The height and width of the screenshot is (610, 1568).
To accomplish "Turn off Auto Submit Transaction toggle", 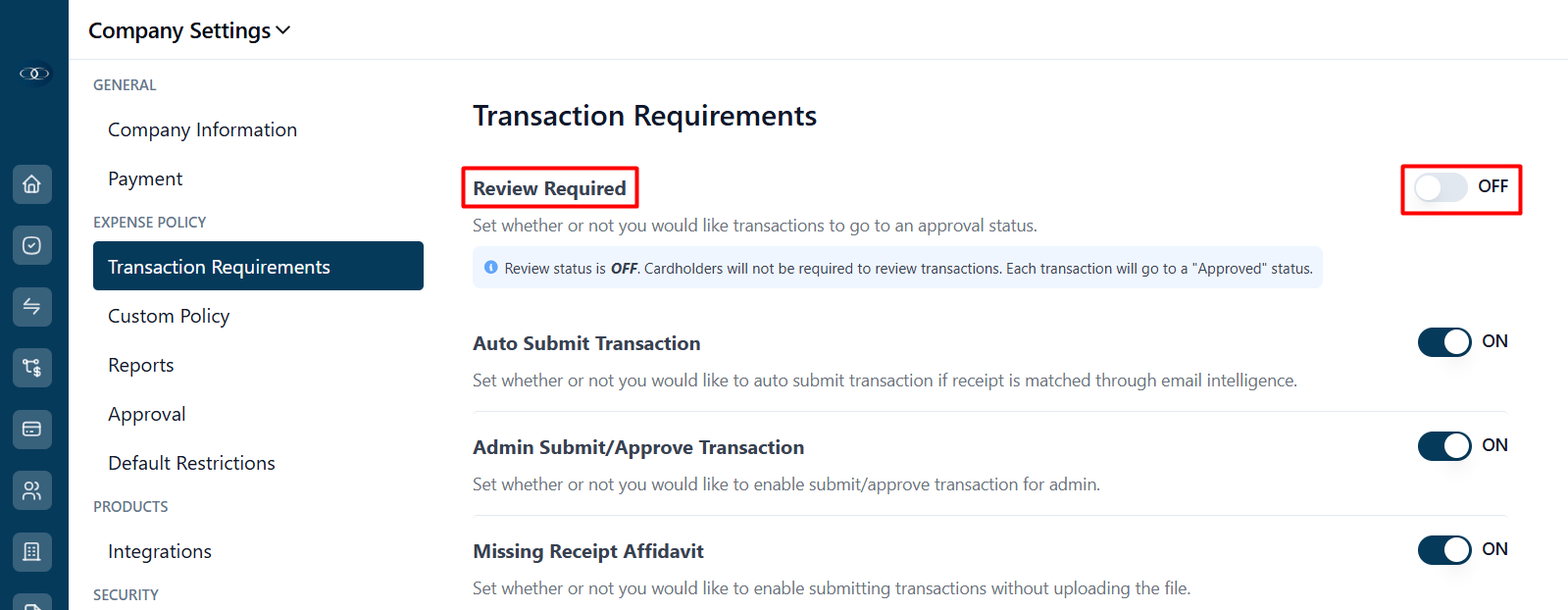I will 1444,342.
